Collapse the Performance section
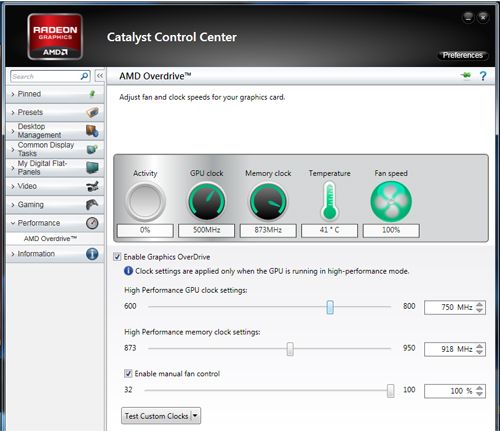500x431 pixels. (x=13, y=223)
